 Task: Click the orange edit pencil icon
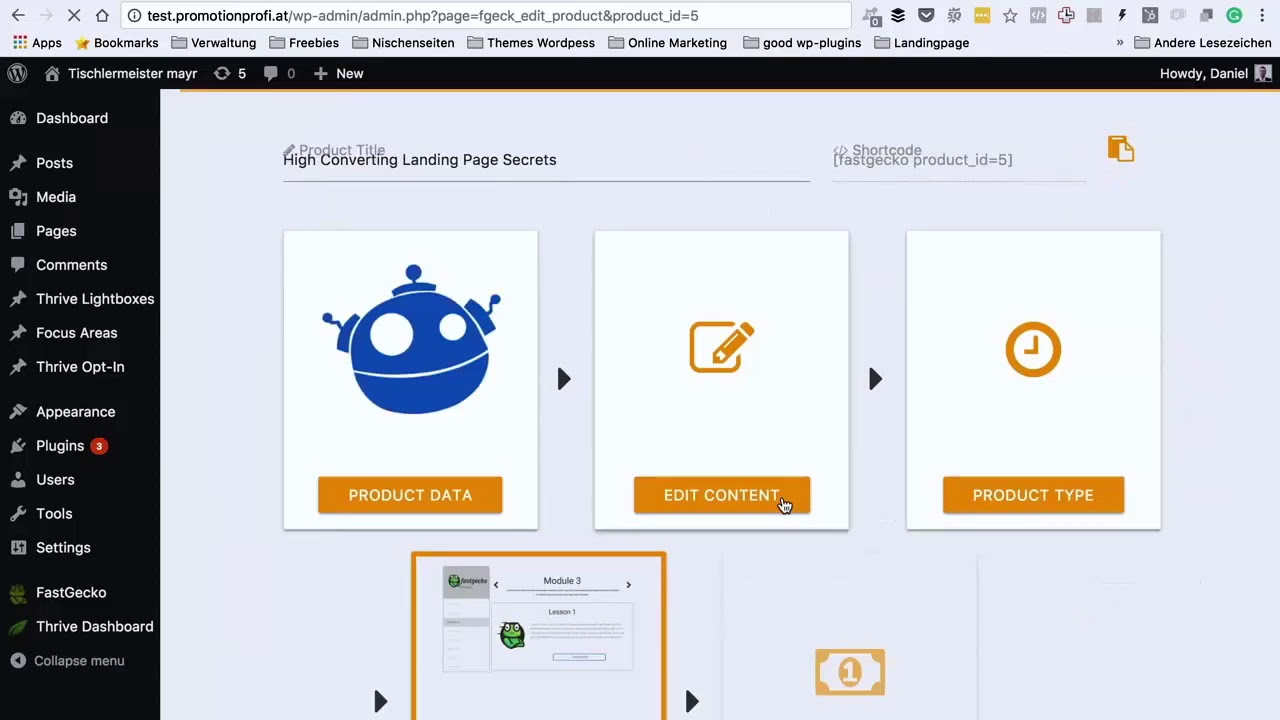point(722,347)
